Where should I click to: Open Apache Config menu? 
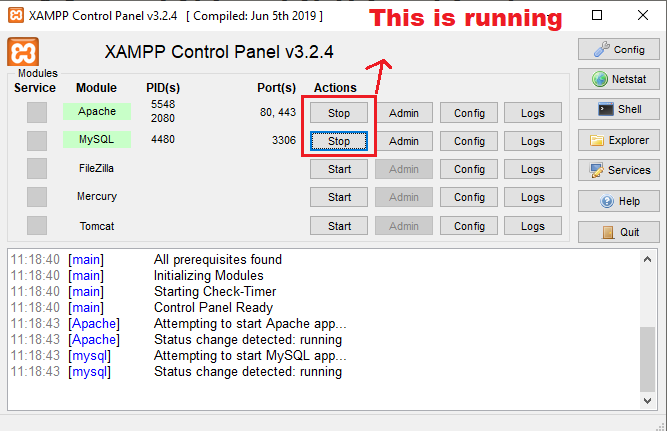pyautogui.click(x=469, y=113)
